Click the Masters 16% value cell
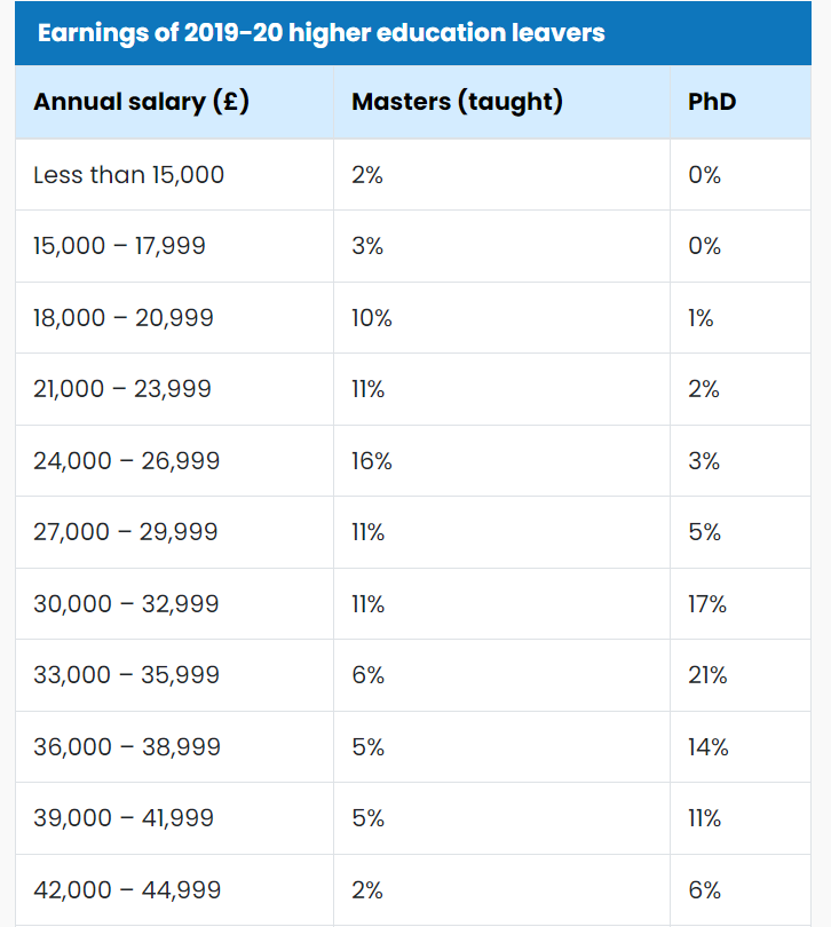The width and height of the screenshot is (832, 928). (502, 461)
